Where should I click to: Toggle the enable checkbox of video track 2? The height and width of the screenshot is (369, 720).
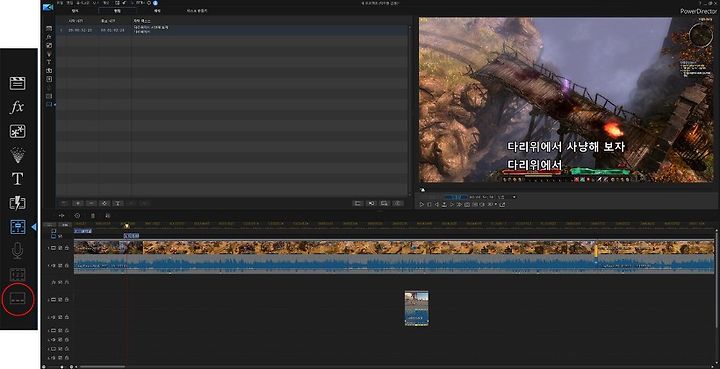point(60,300)
